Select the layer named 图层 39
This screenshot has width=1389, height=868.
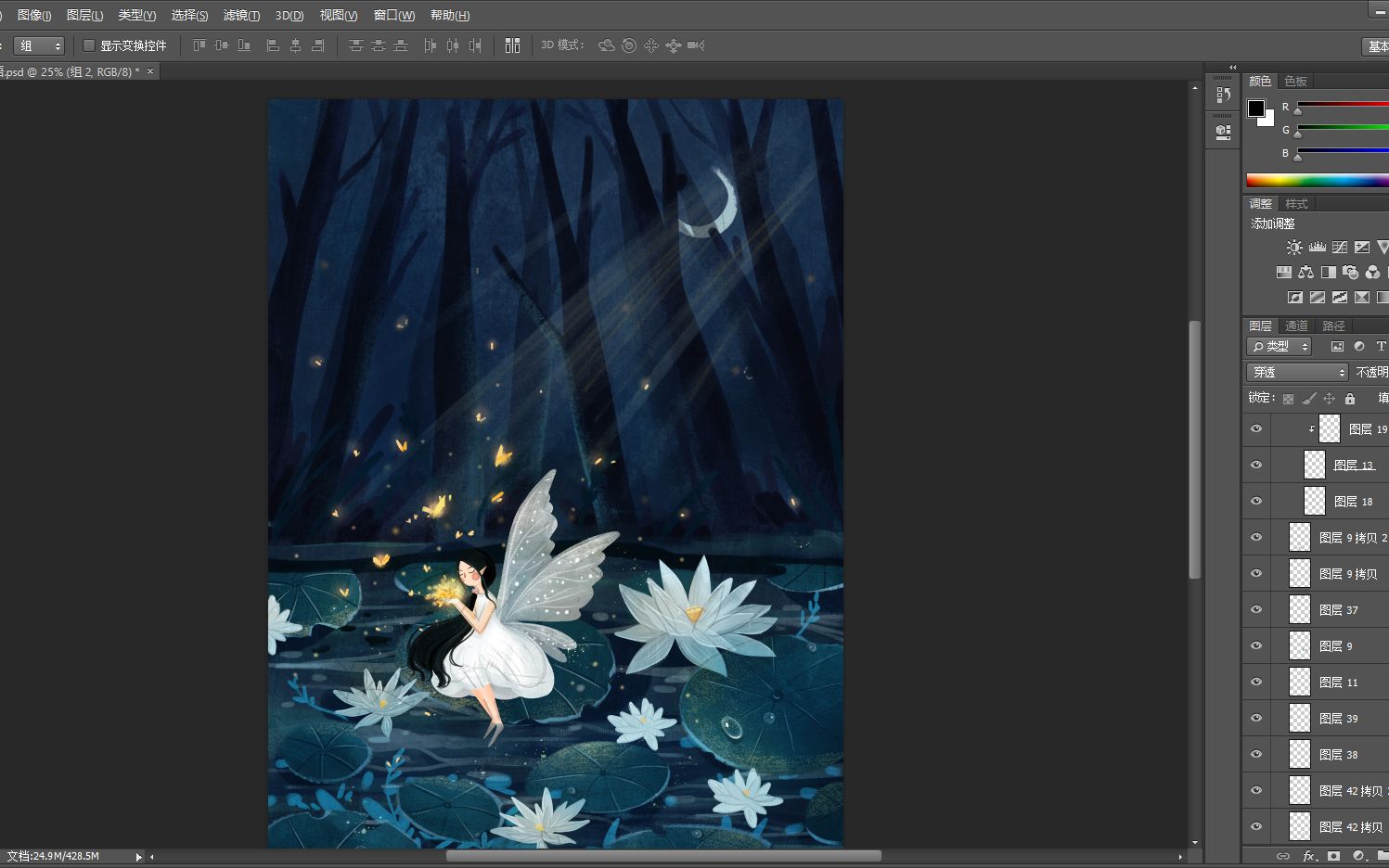tap(1338, 718)
